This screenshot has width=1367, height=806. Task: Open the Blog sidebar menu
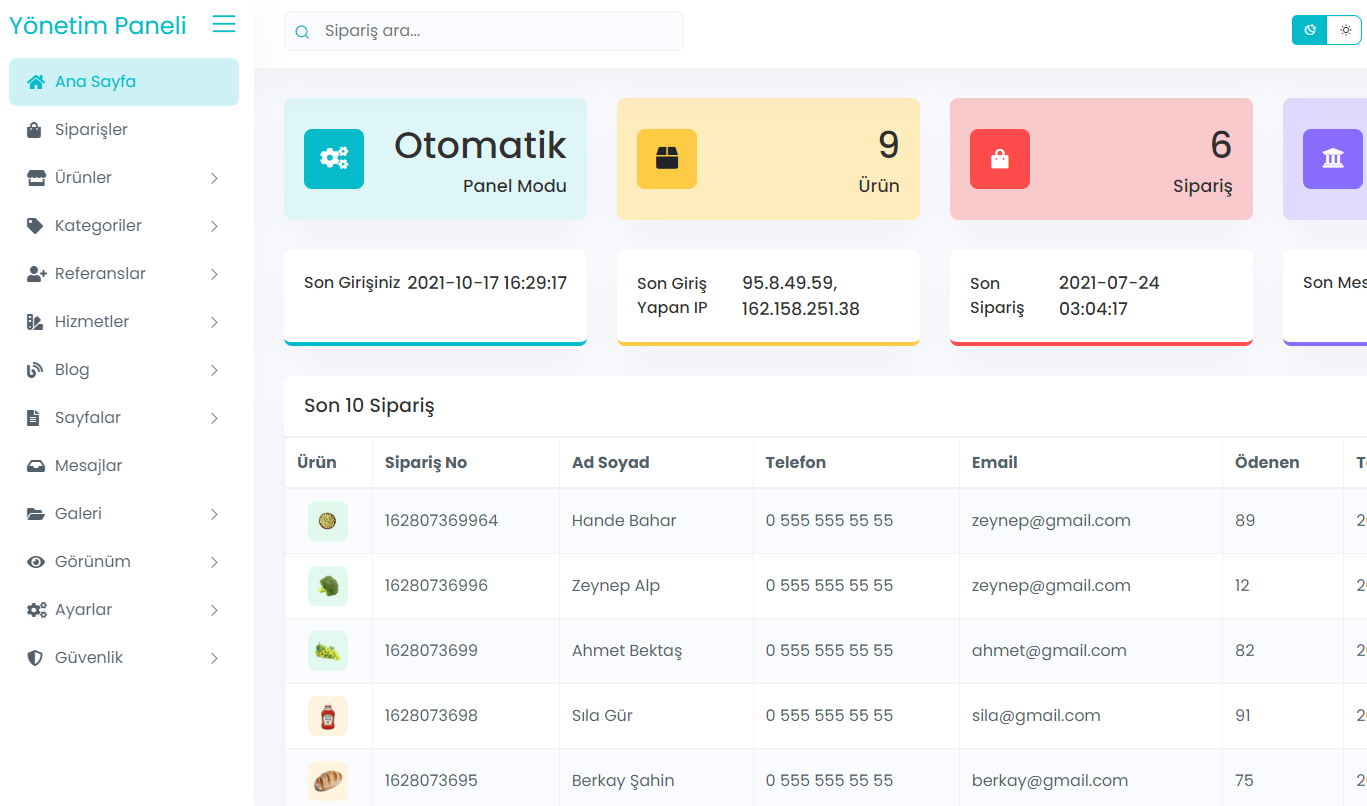[72, 370]
